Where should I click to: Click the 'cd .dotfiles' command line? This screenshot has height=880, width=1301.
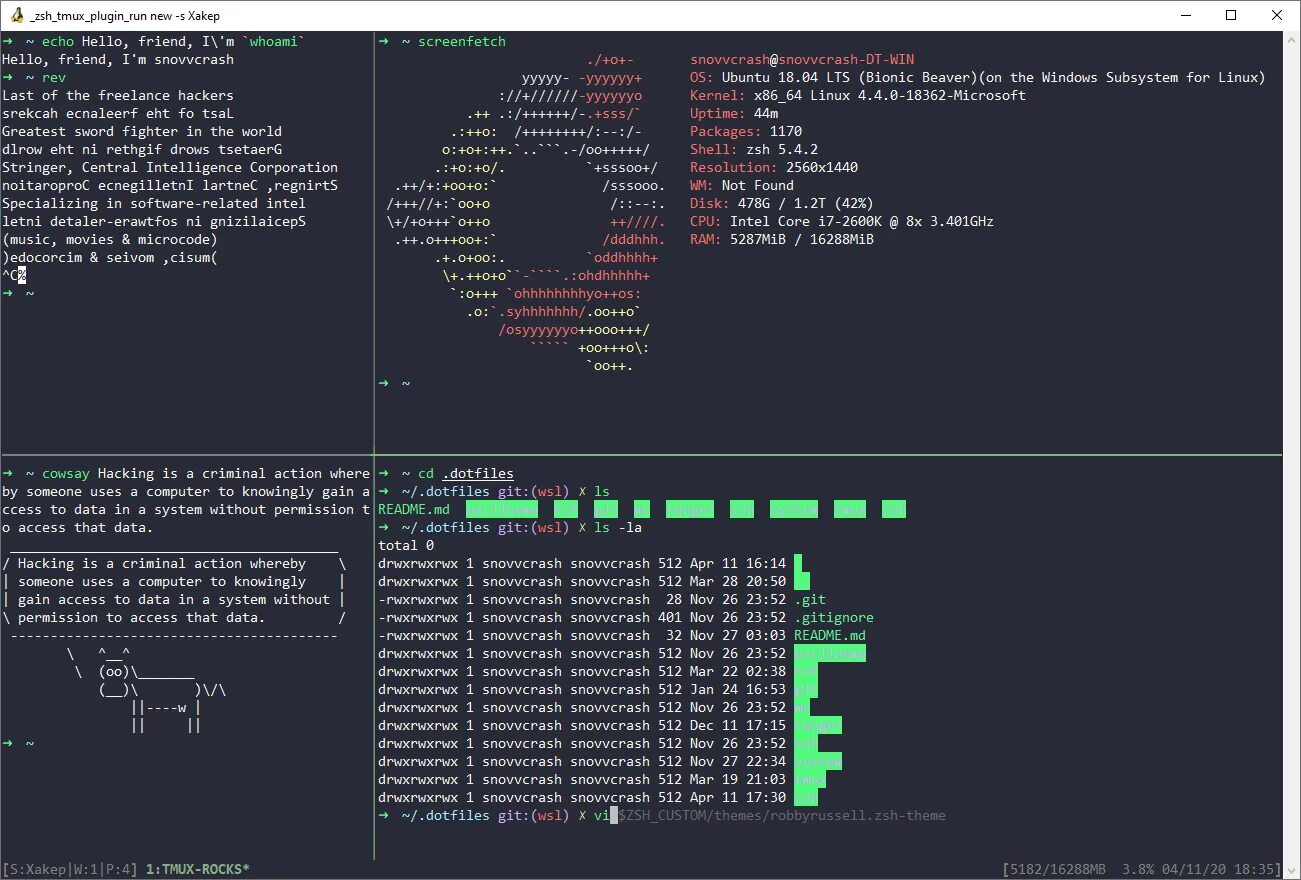point(446,473)
